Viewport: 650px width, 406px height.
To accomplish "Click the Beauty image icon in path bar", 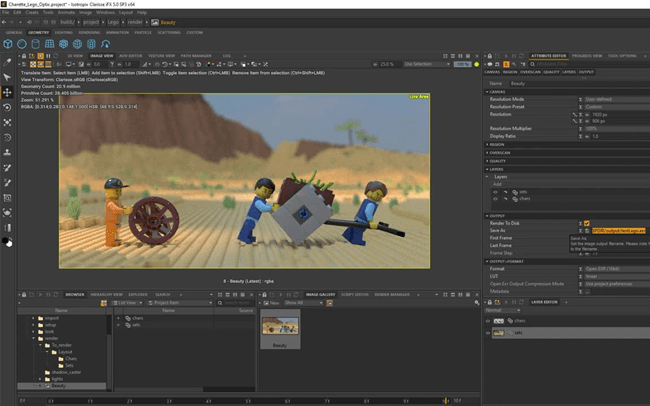I will [155, 21].
